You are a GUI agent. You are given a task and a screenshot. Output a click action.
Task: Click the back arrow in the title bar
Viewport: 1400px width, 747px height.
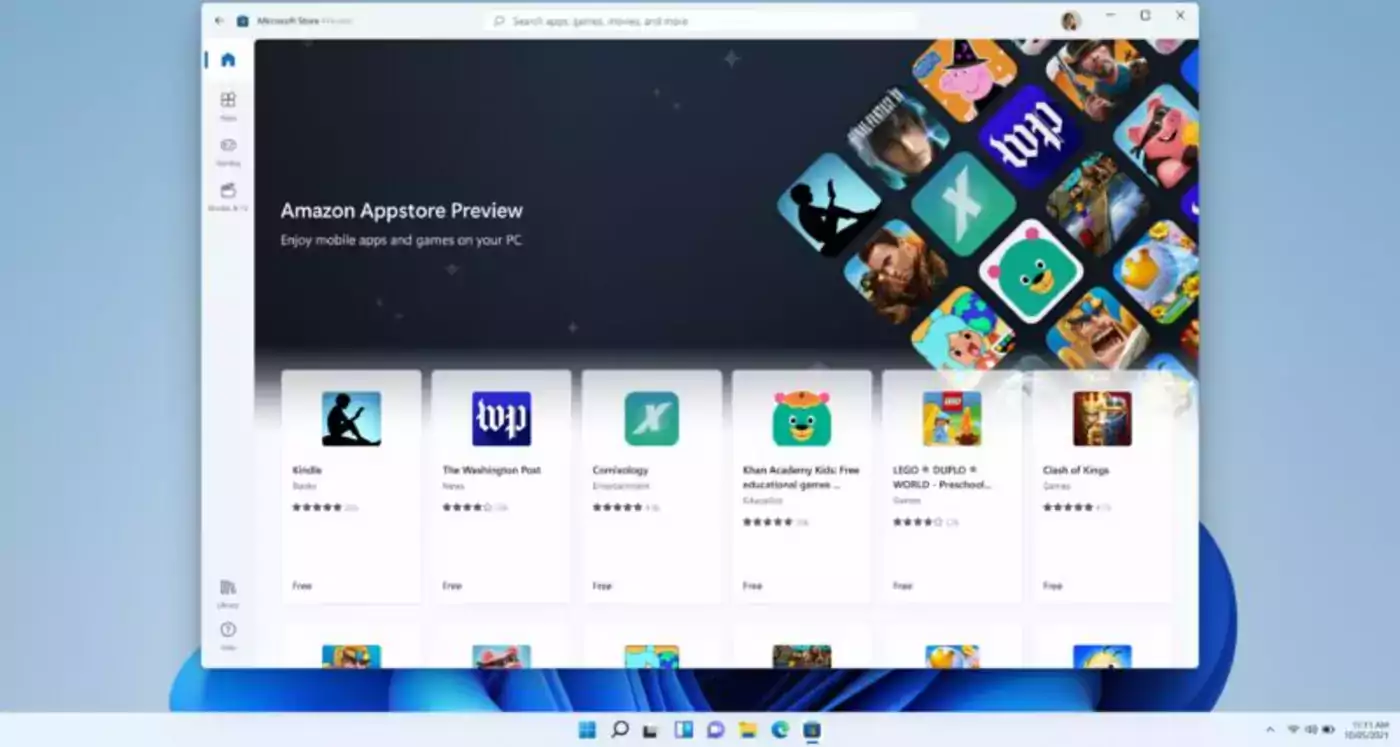point(219,20)
